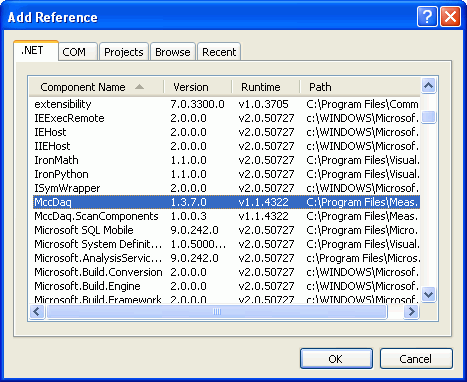Select Microsoft.AnalysisServic... component
The width and height of the screenshot is (467, 382).
tap(226, 258)
